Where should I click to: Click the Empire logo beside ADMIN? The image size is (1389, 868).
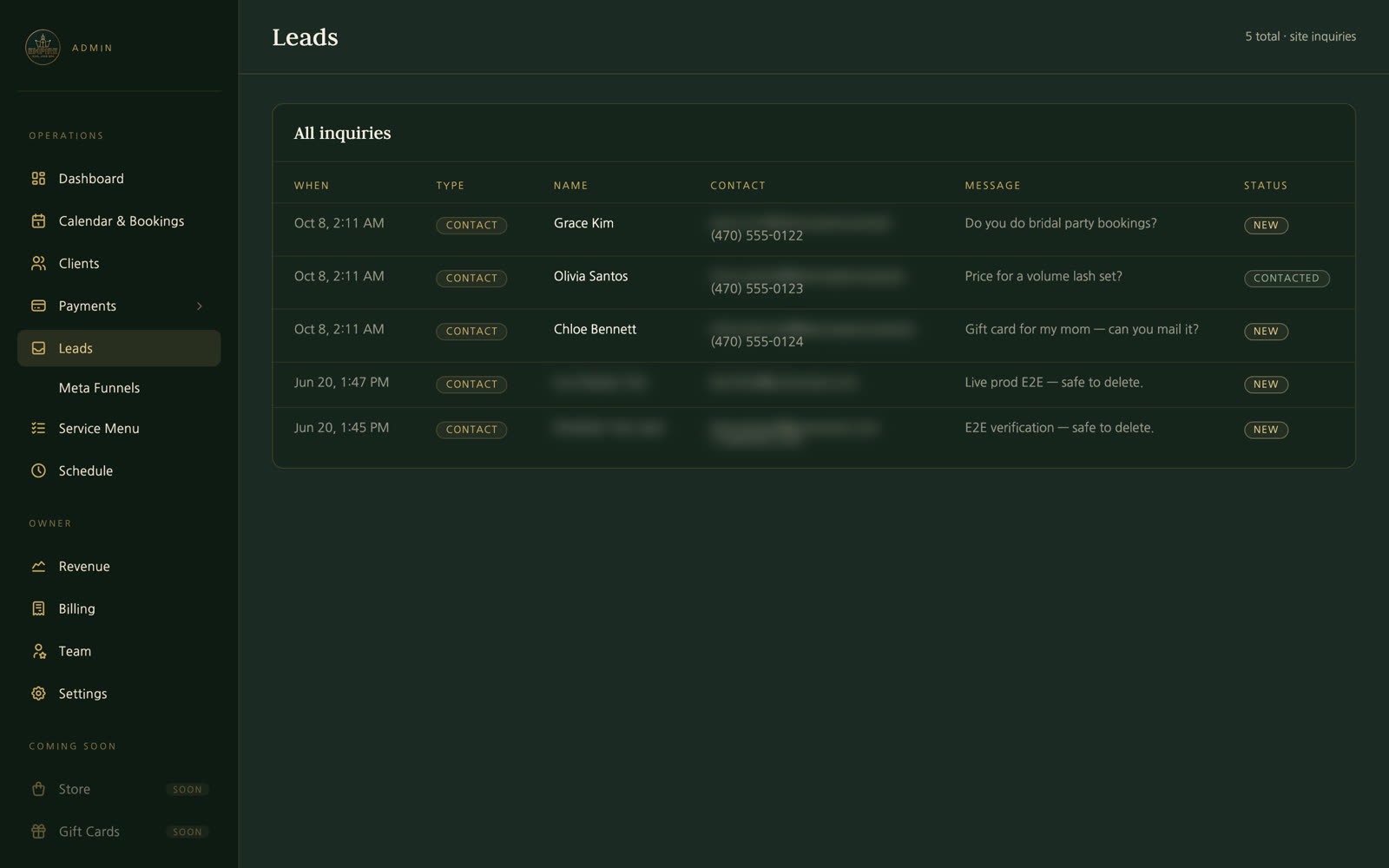[43, 48]
